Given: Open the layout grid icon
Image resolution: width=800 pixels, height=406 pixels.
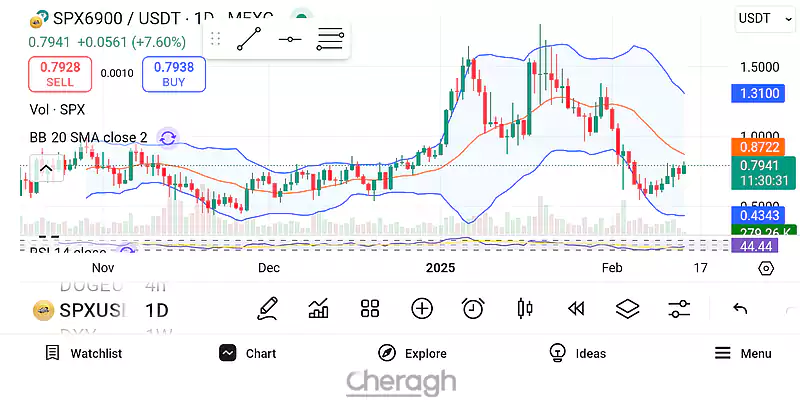Looking at the screenshot, I should (x=370, y=309).
